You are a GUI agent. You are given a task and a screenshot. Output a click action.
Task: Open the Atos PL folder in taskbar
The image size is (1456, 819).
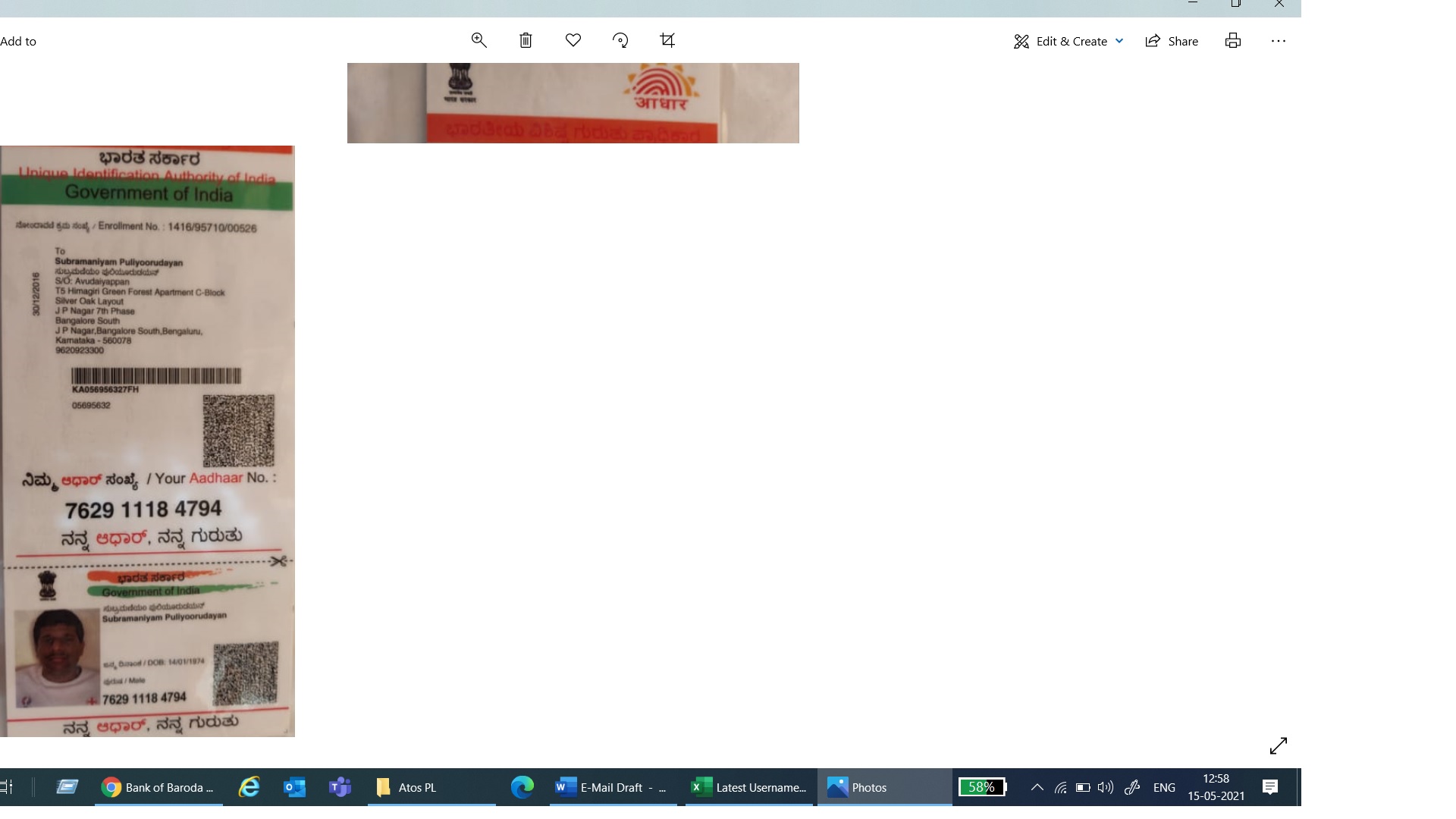[x=431, y=787]
